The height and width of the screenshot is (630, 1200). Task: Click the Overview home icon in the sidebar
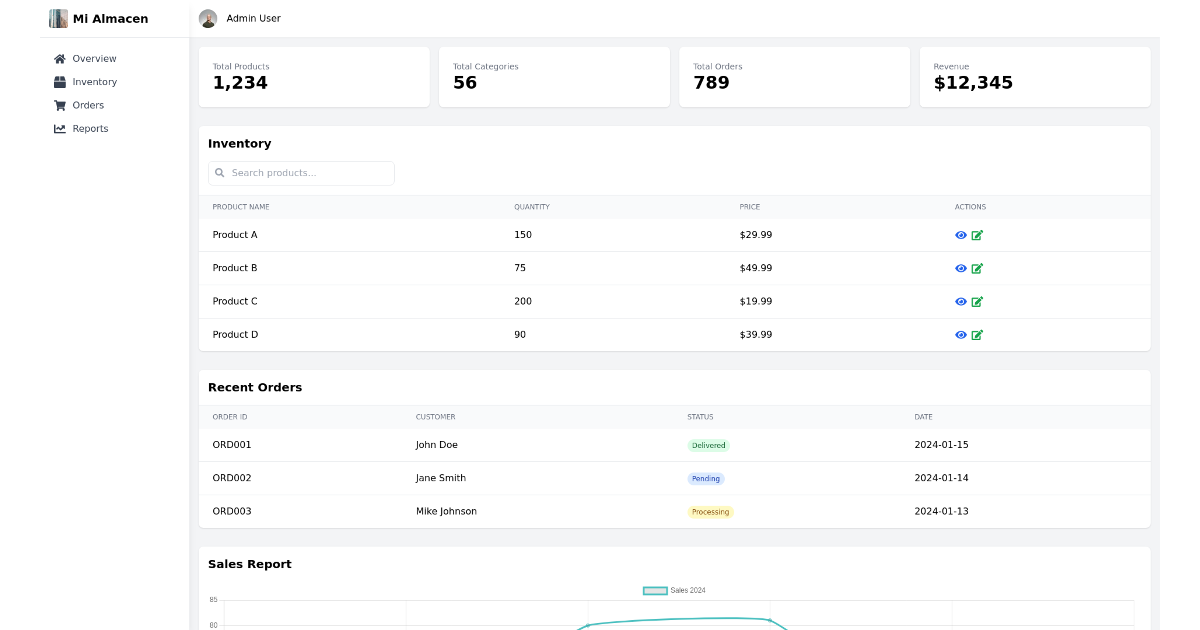click(x=60, y=58)
